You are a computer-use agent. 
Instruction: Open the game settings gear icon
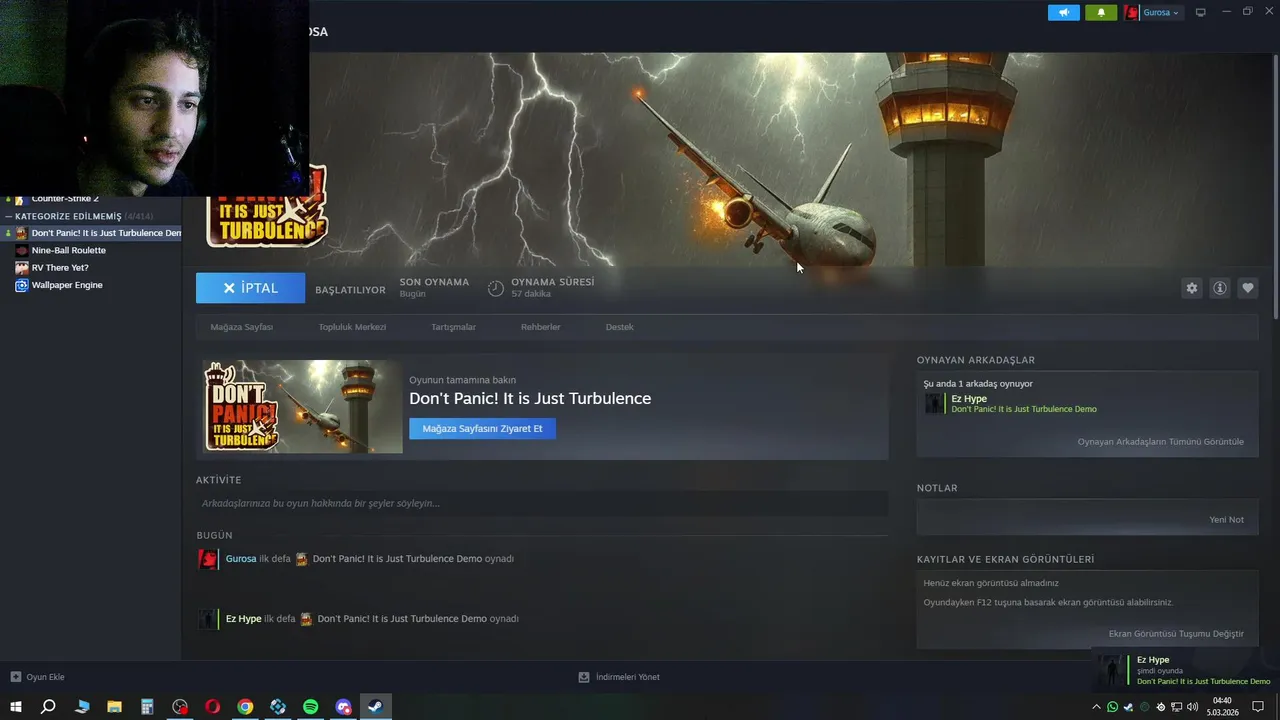(1192, 288)
